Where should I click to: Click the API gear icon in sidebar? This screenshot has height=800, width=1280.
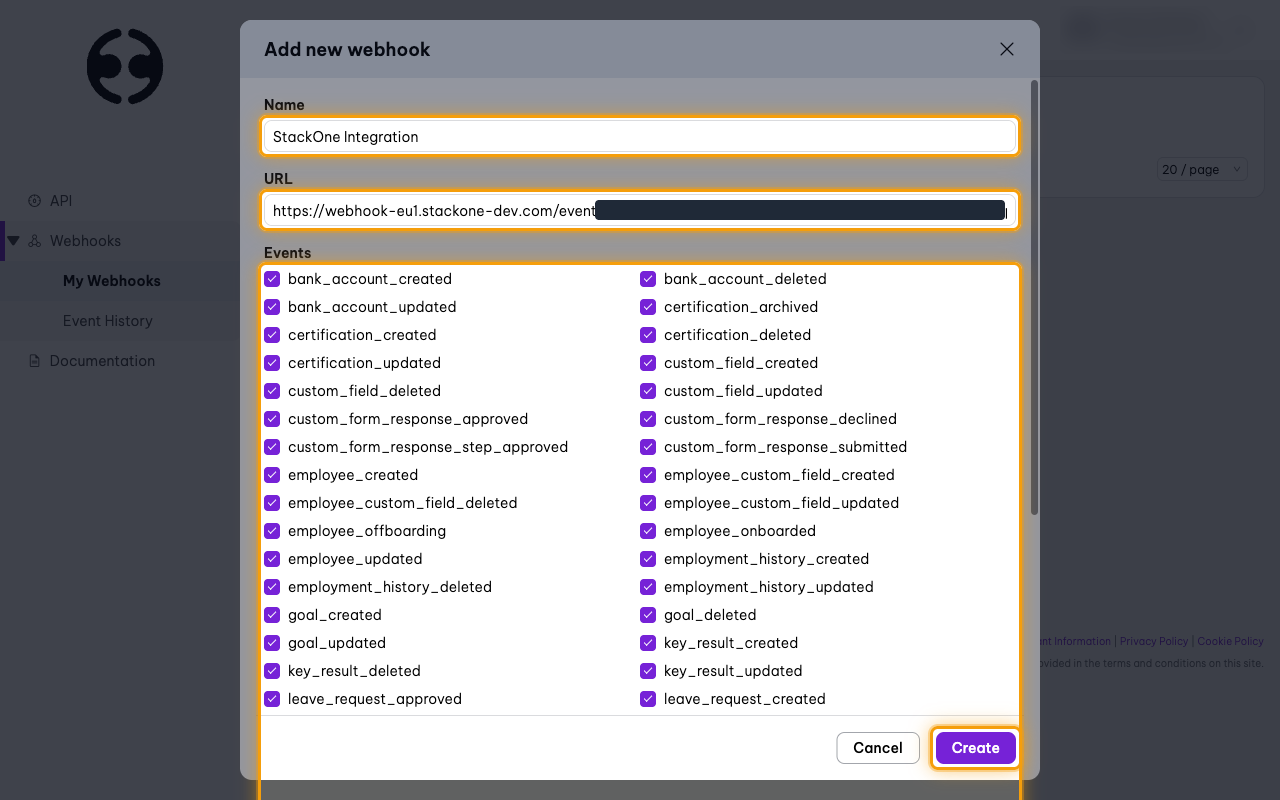coord(35,201)
